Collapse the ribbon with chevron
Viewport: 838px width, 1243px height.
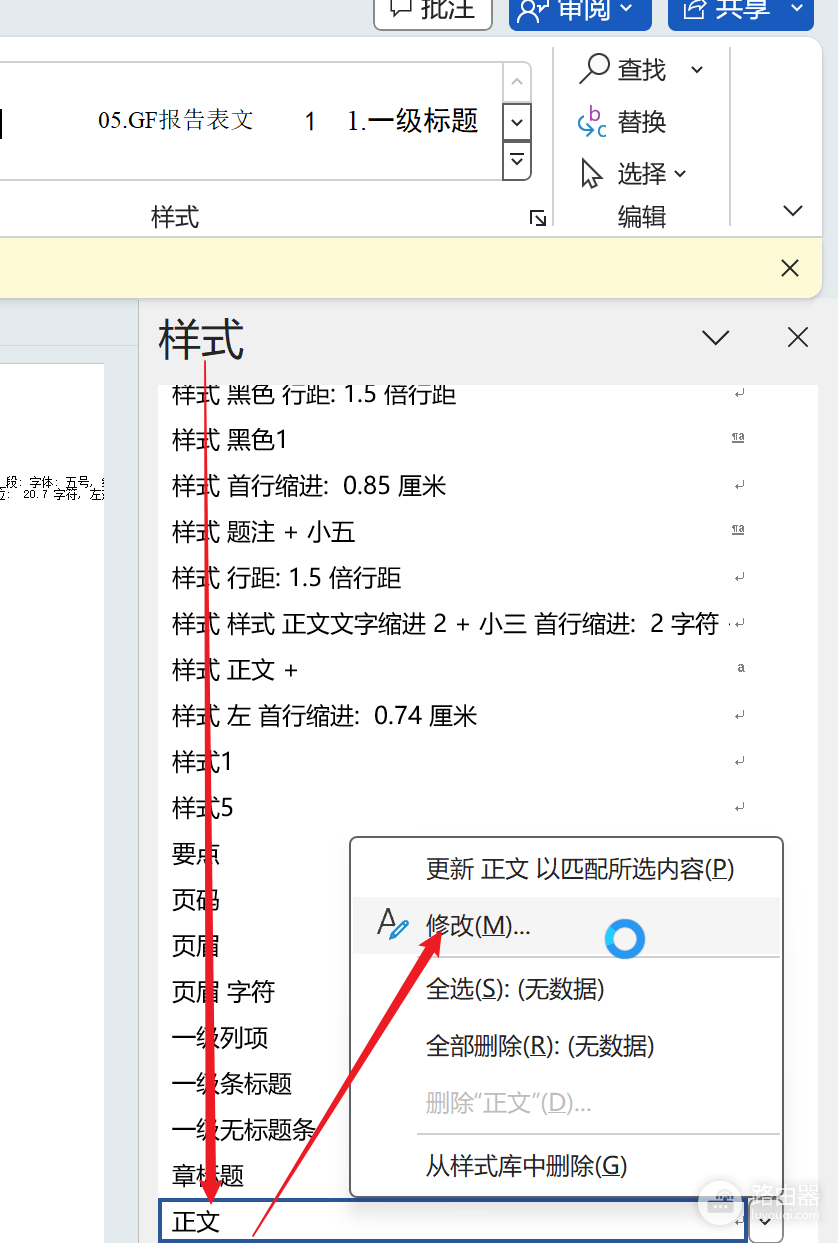pyautogui.click(x=793, y=211)
